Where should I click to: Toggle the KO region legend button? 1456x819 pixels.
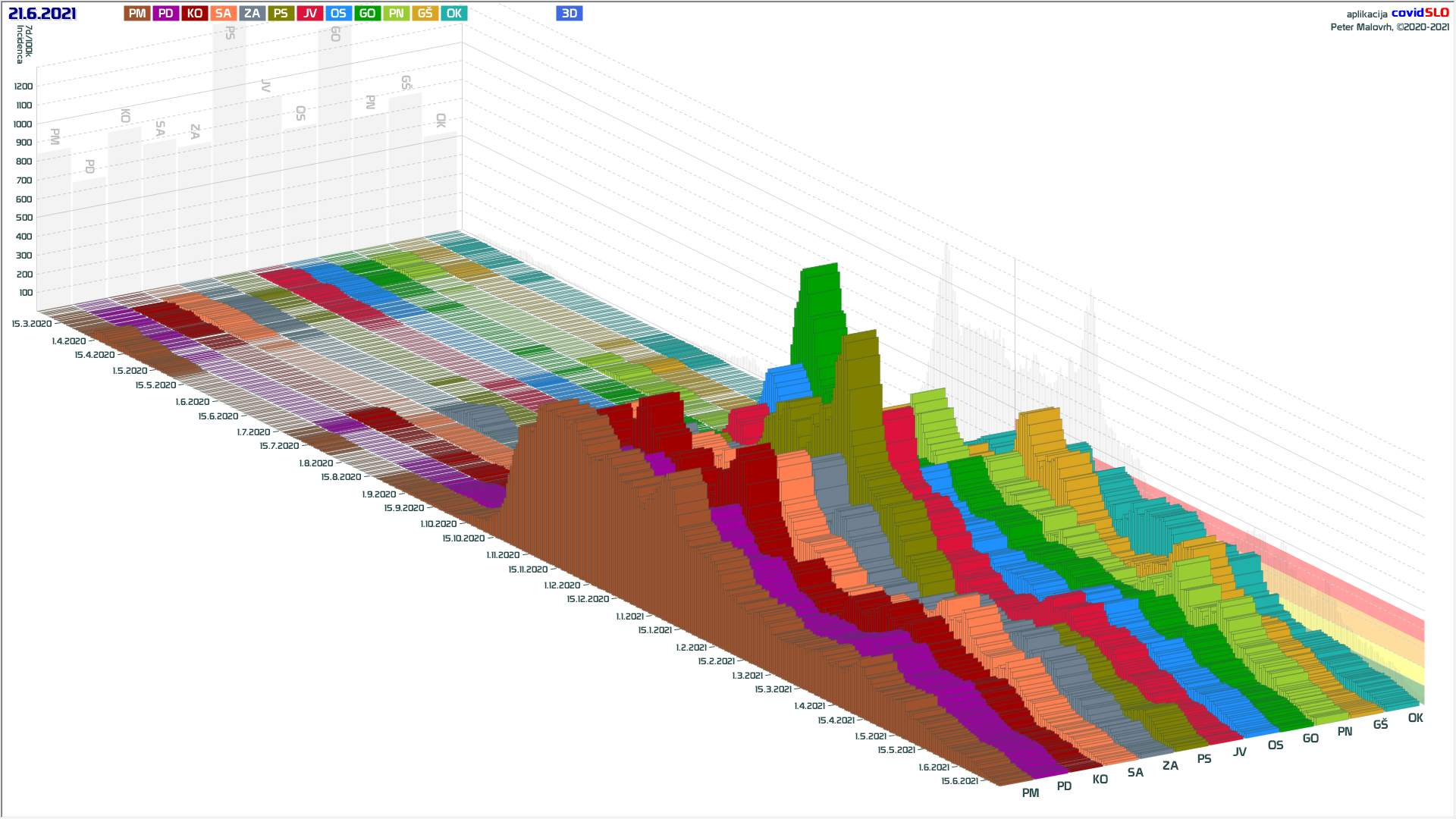pyautogui.click(x=195, y=14)
